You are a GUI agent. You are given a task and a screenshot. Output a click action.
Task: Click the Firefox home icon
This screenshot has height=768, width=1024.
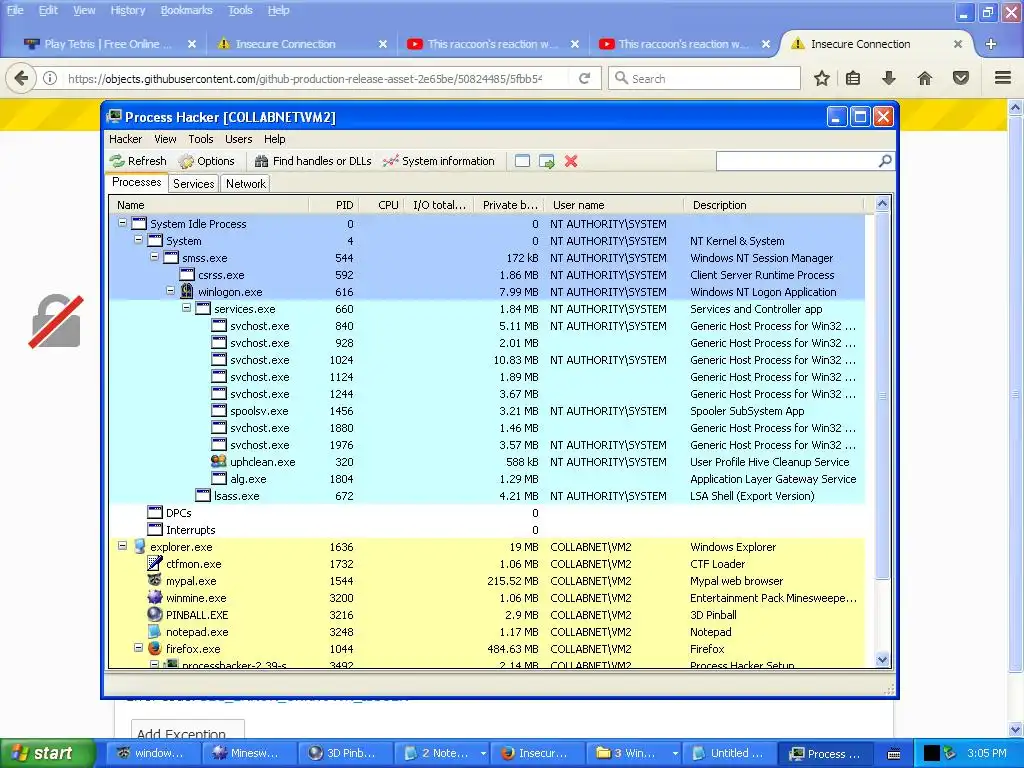click(925, 78)
